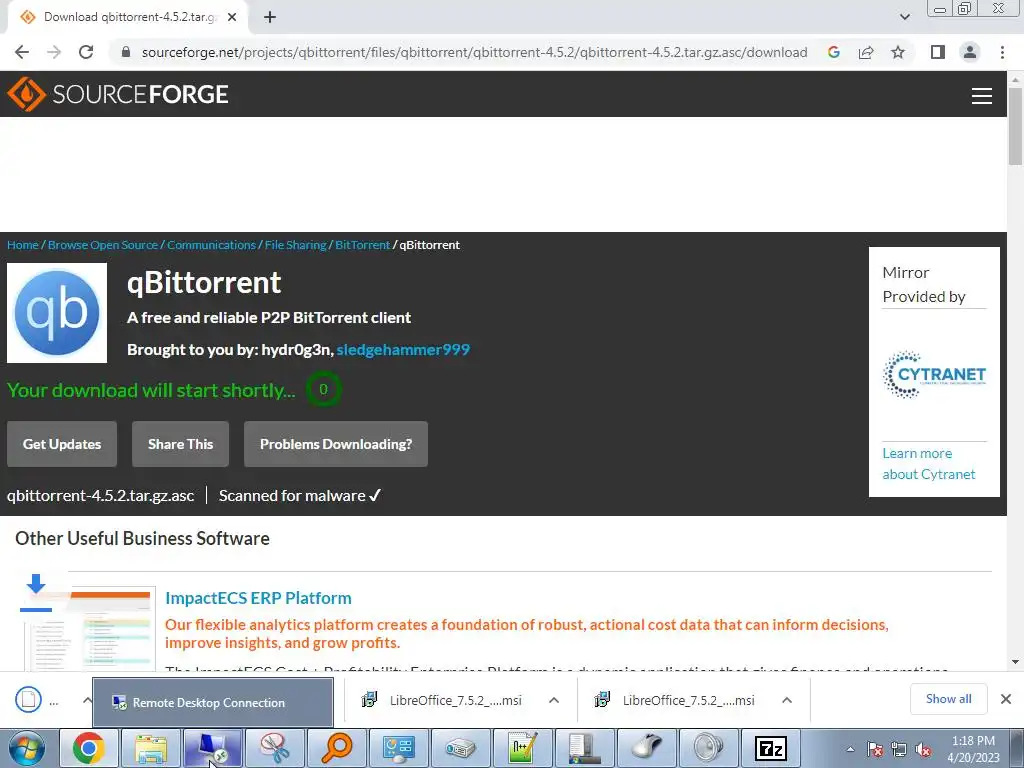Click the Share This button

point(180,444)
